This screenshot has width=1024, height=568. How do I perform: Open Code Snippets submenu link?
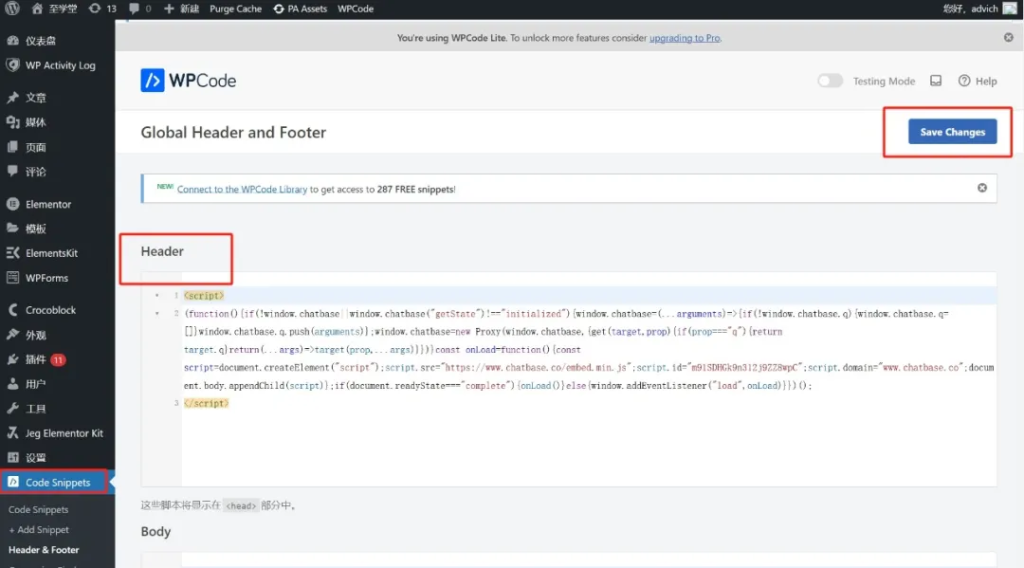pos(38,509)
